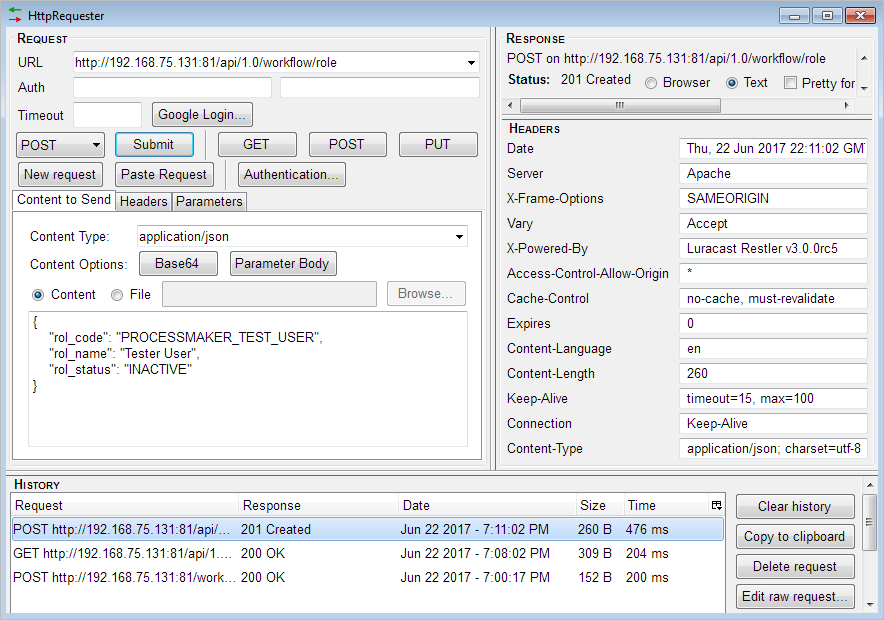This screenshot has height=620, width=884.
Task: Open the Parameters tab
Action: (x=209, y=201)
